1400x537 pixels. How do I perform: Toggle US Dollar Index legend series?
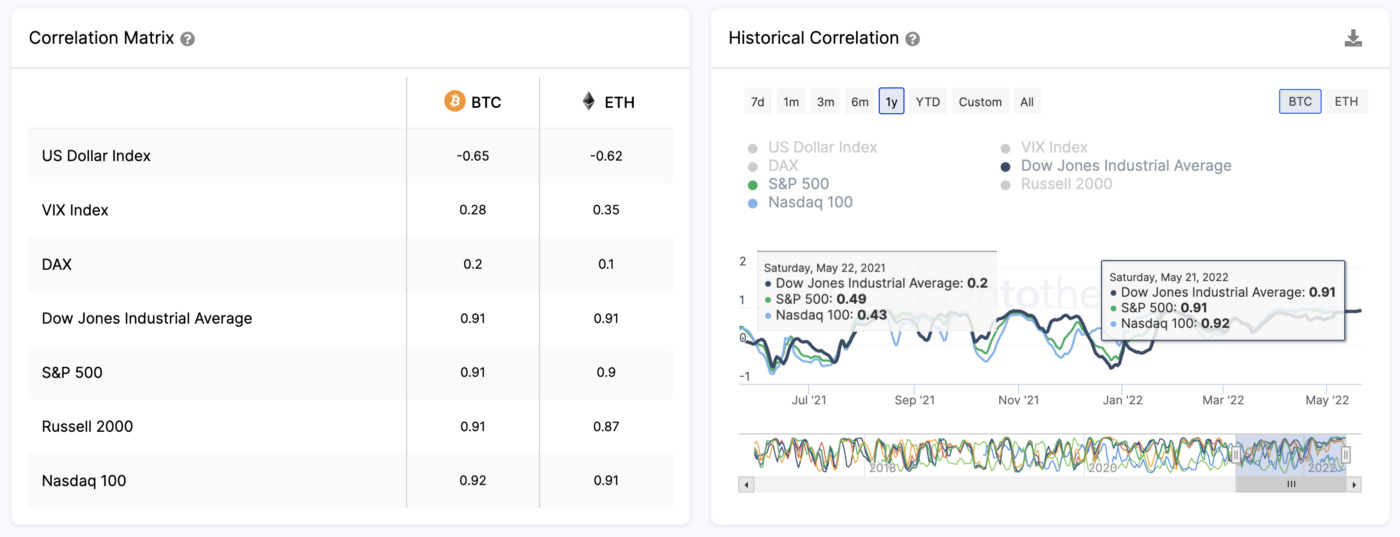tap(812, 147)
